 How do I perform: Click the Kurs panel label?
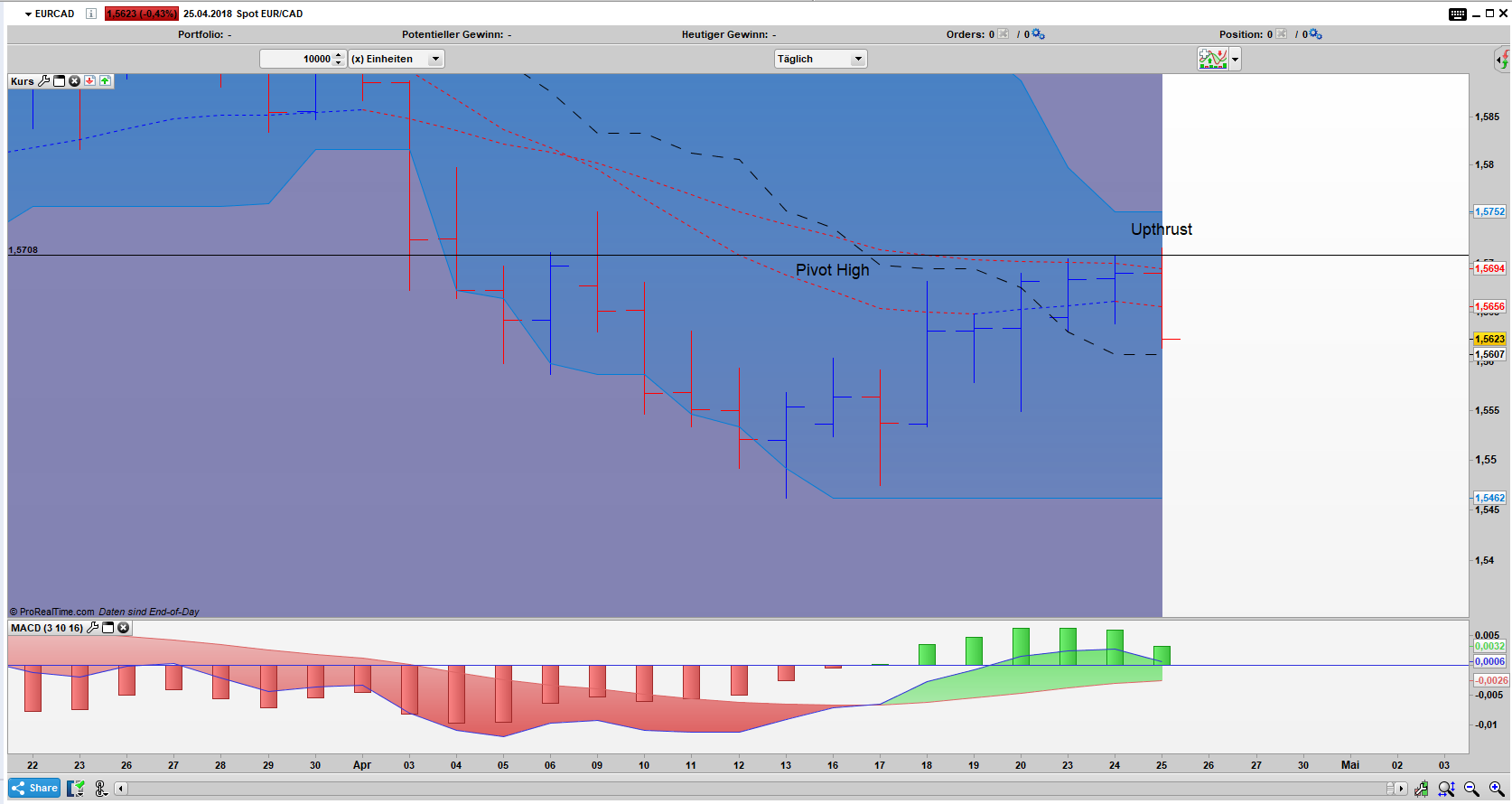(23, 81)
